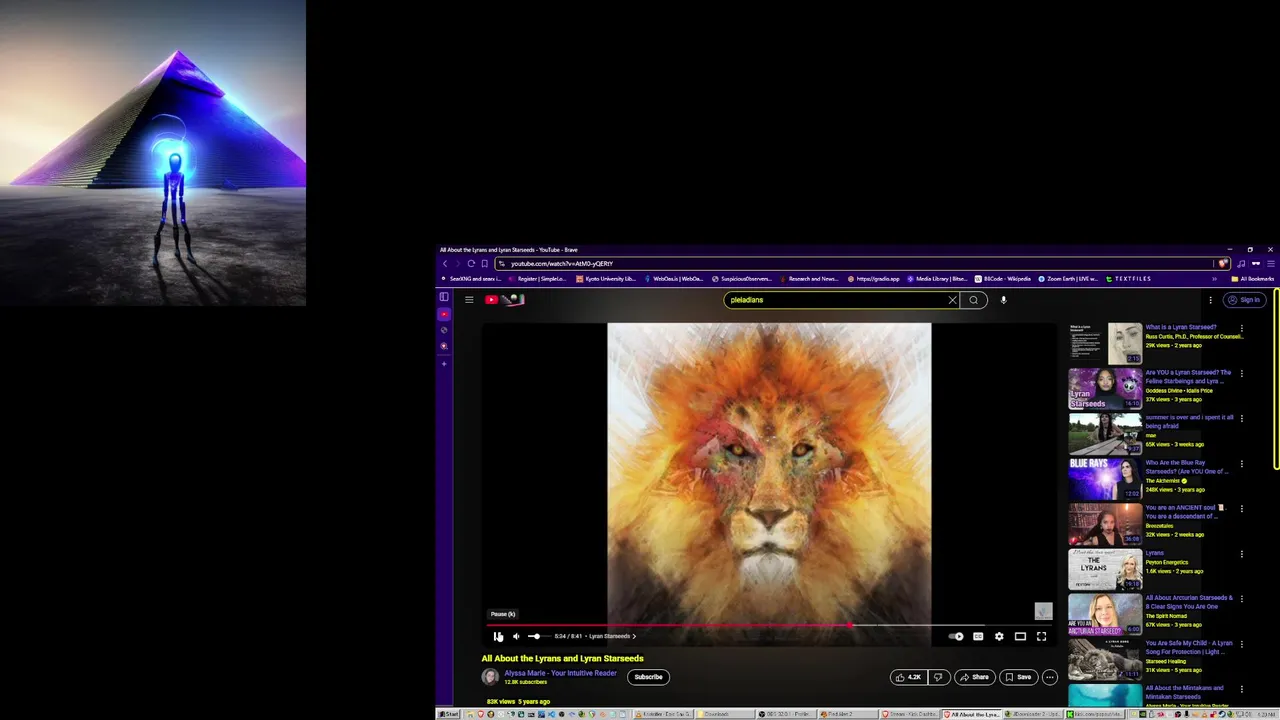The width and height of the screenshot is (1280, 720).
Task: Open more actions ellipsis under video
Action: click(1049, 677)
